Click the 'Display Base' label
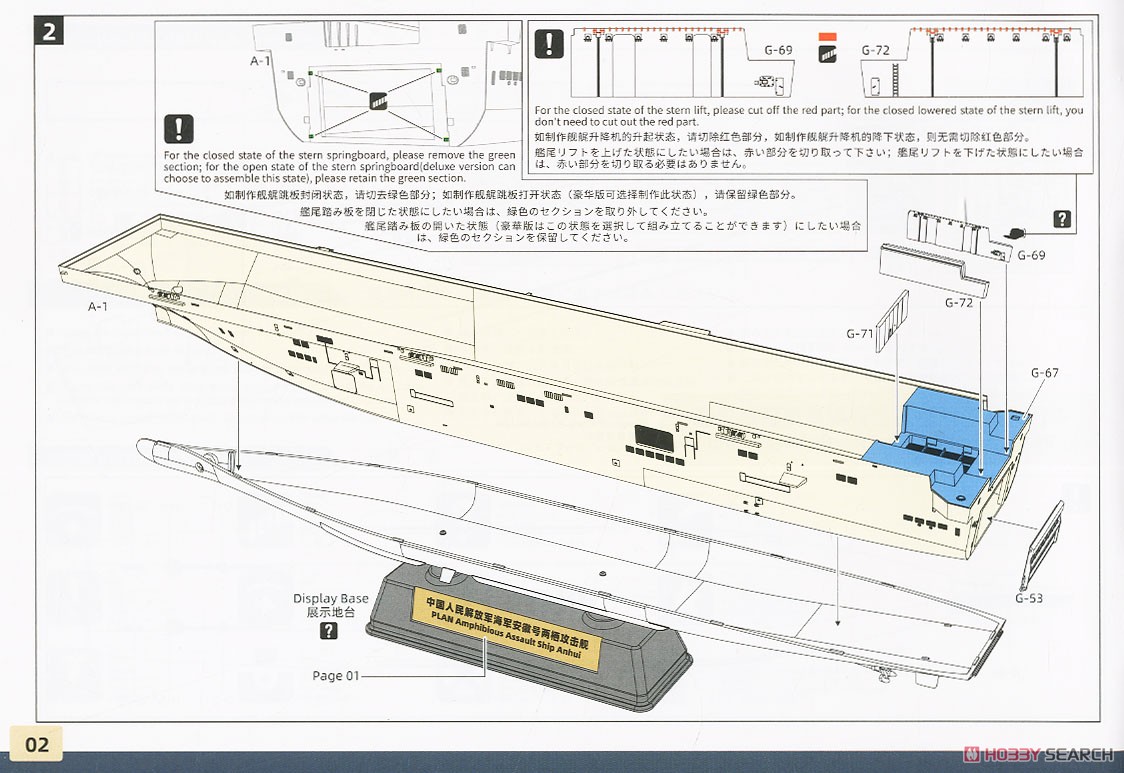 pos(330,598)
